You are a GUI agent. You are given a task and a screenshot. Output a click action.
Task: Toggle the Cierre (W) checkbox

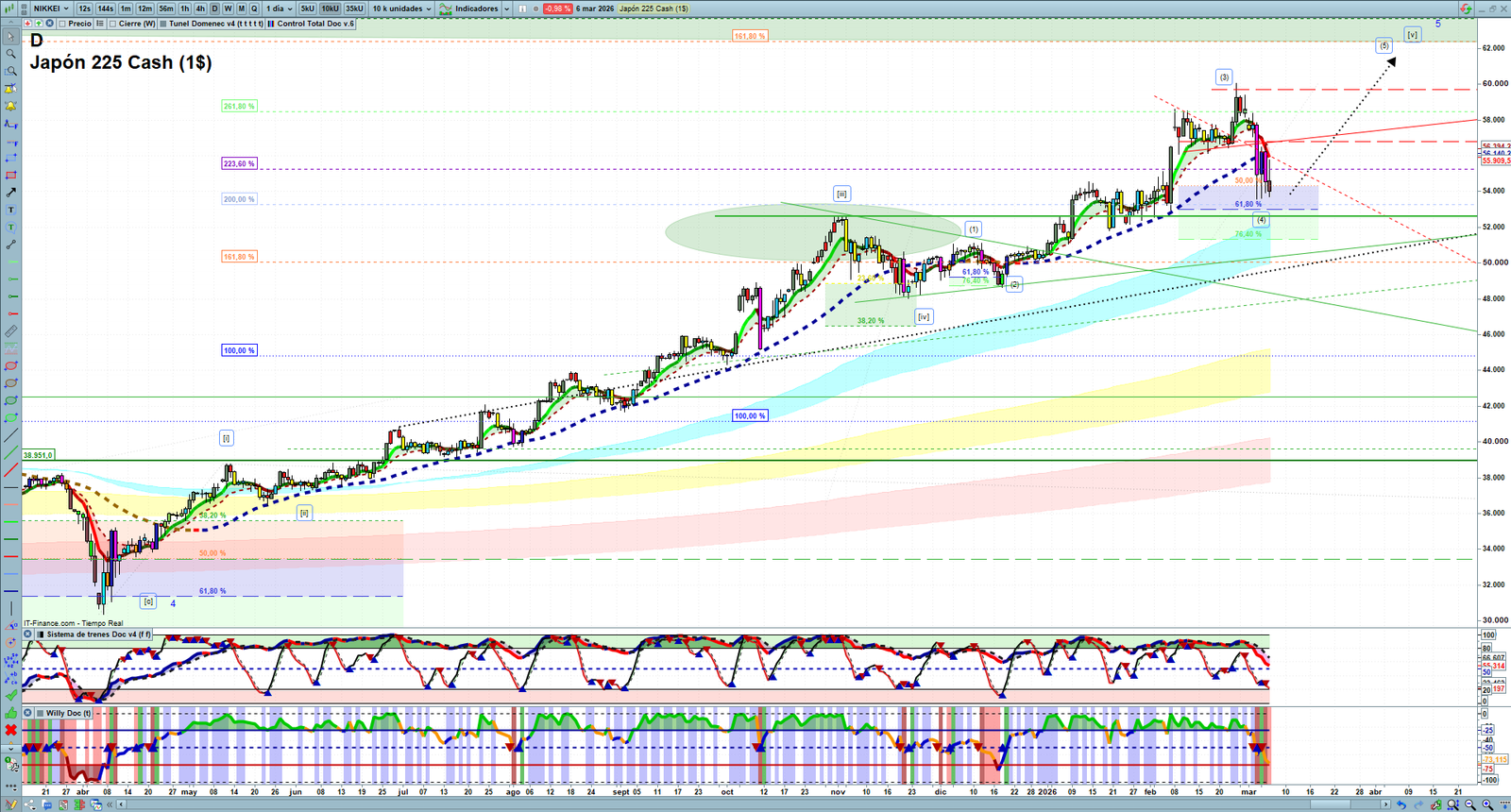point(112,24)
